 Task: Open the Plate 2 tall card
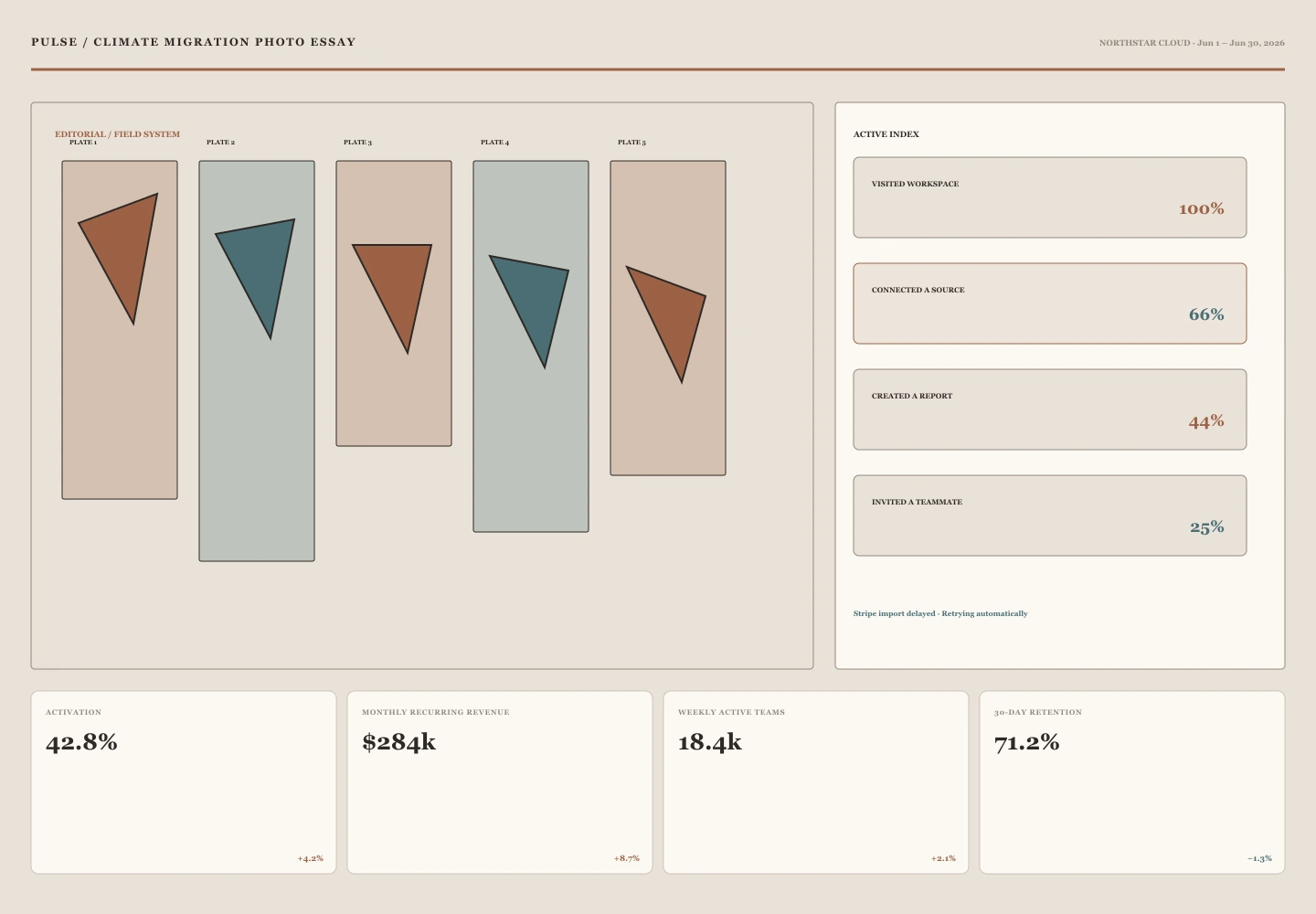(257, 361)
